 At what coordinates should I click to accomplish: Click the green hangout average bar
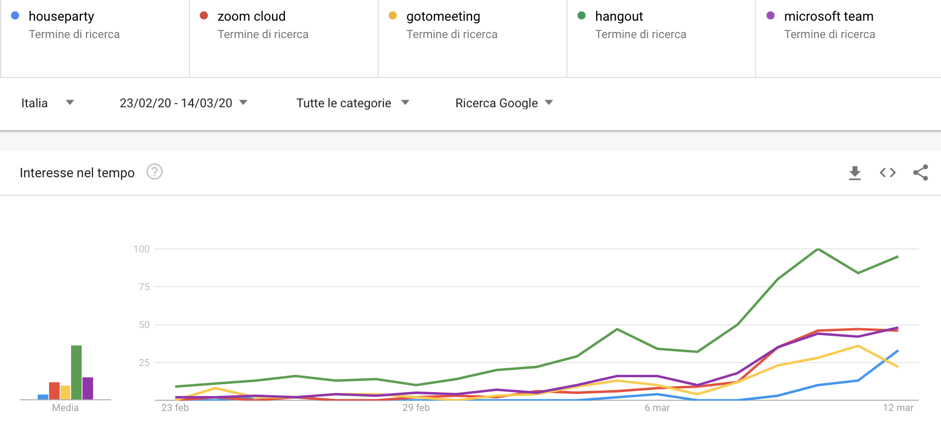tap(76, 372)
